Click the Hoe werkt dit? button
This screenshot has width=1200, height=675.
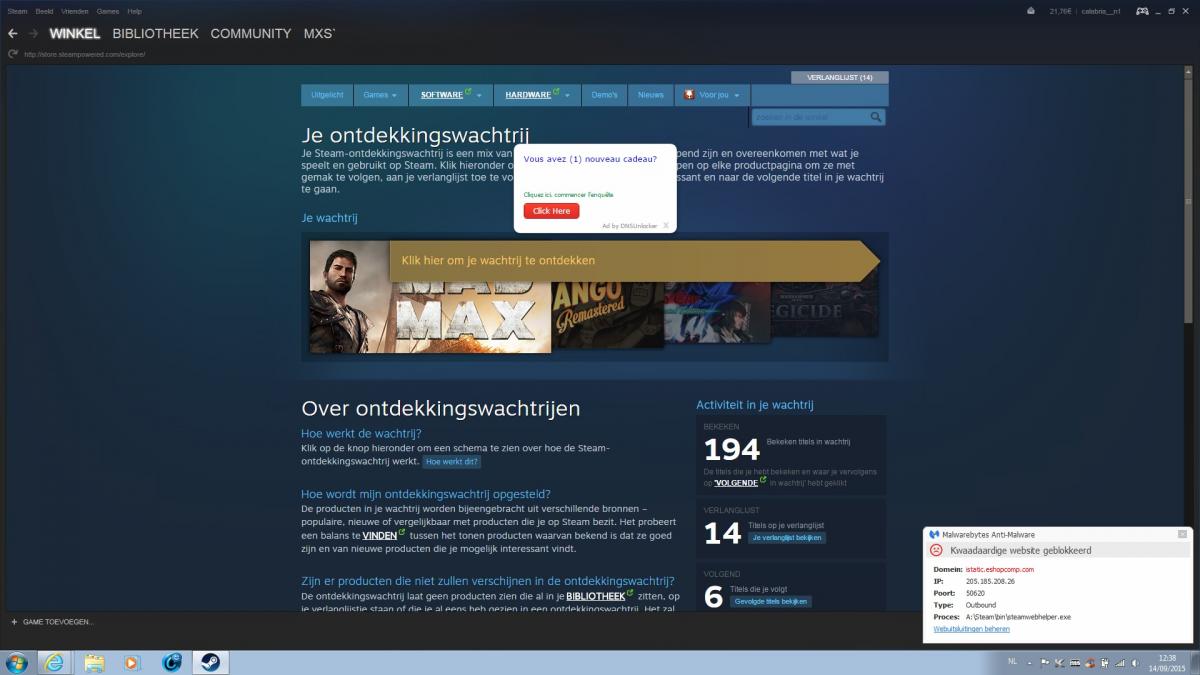tap(452, 462)
